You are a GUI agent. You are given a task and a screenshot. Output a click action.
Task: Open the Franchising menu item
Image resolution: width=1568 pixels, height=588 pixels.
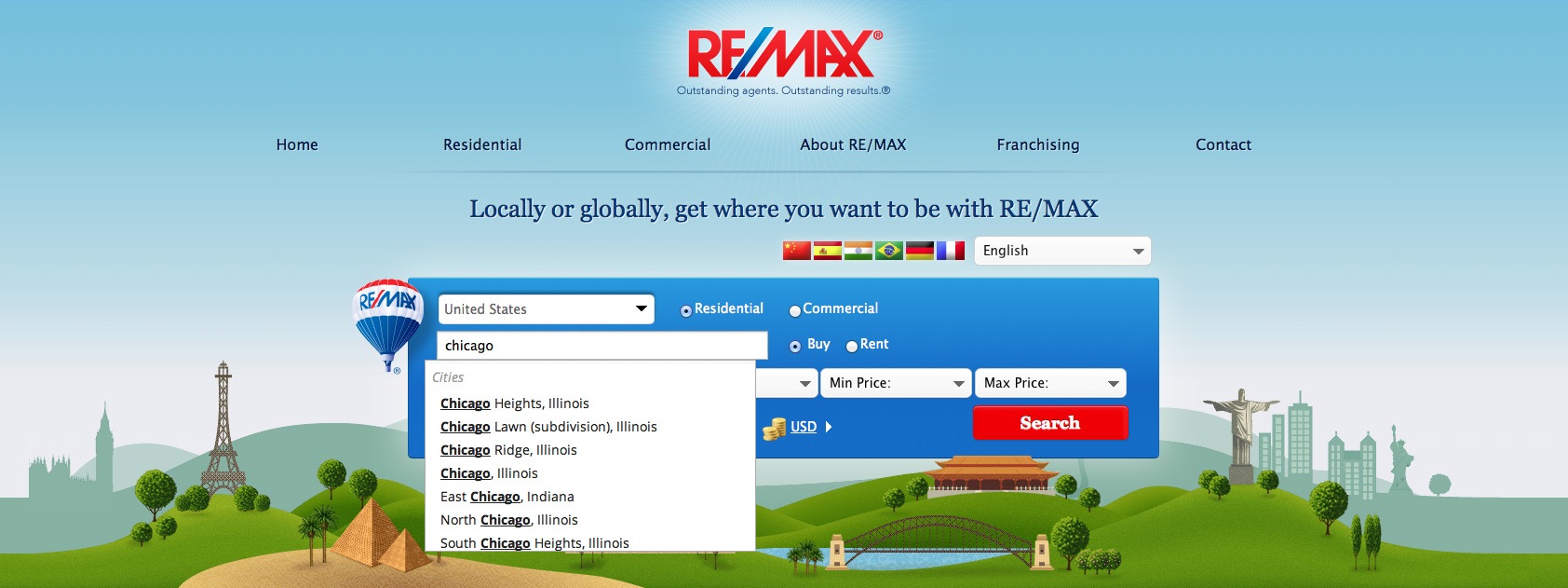coord(1038,144)
